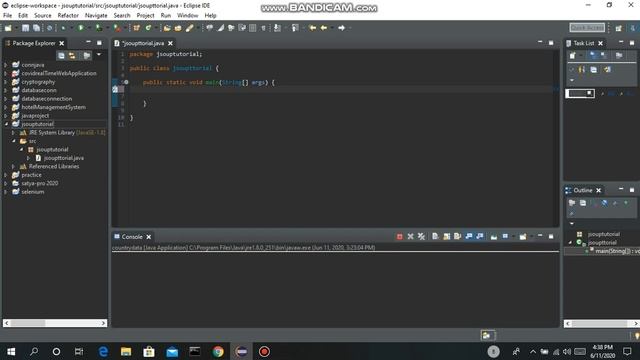Select the jsoupttorial.java editor tab
The height and width of the screenshot is (360, 640).
coord(143,43)
